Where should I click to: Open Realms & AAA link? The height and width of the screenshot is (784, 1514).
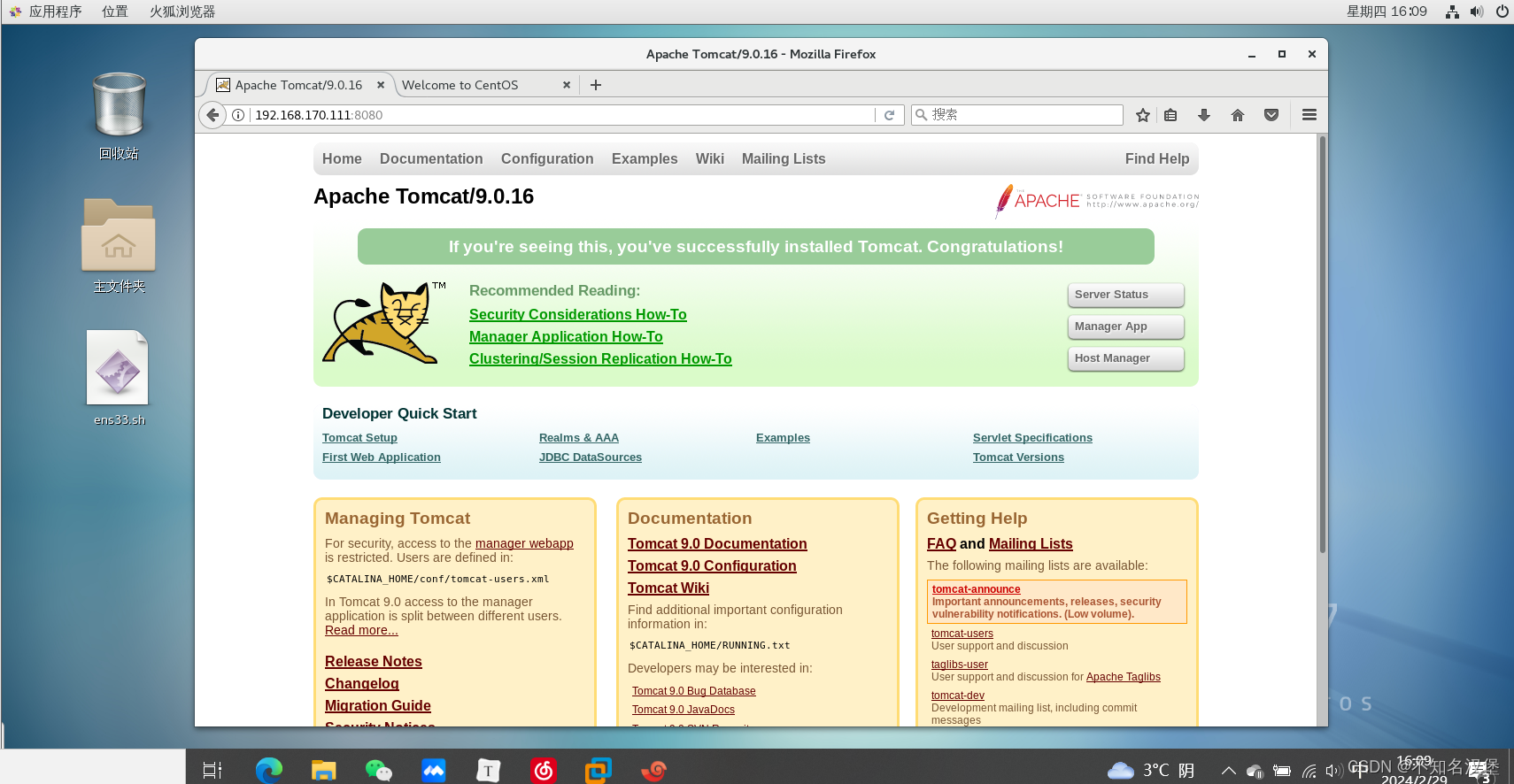(x=579, y=438)
